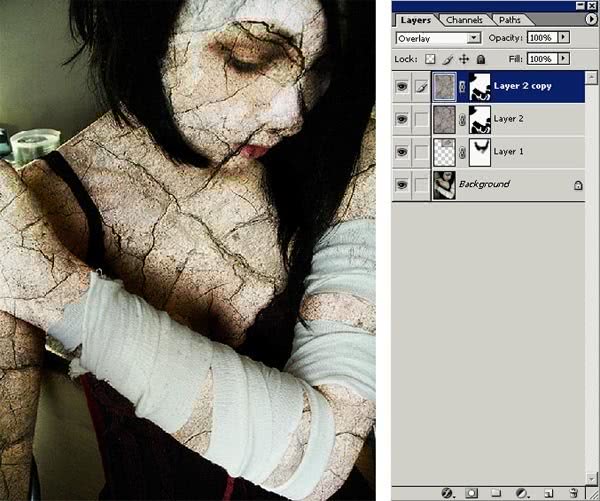Viewport: 600px width, 501px height.
Task: Select the Layer 2 copy layer name
Action: pos(523,86)
